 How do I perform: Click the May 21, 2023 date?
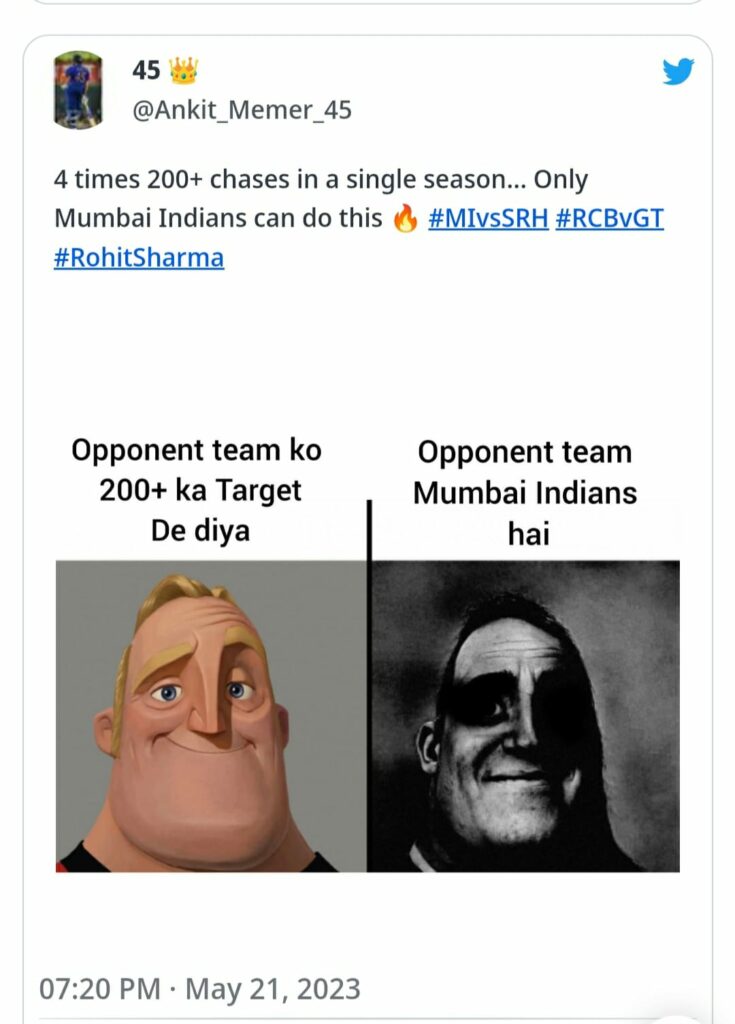273,989
